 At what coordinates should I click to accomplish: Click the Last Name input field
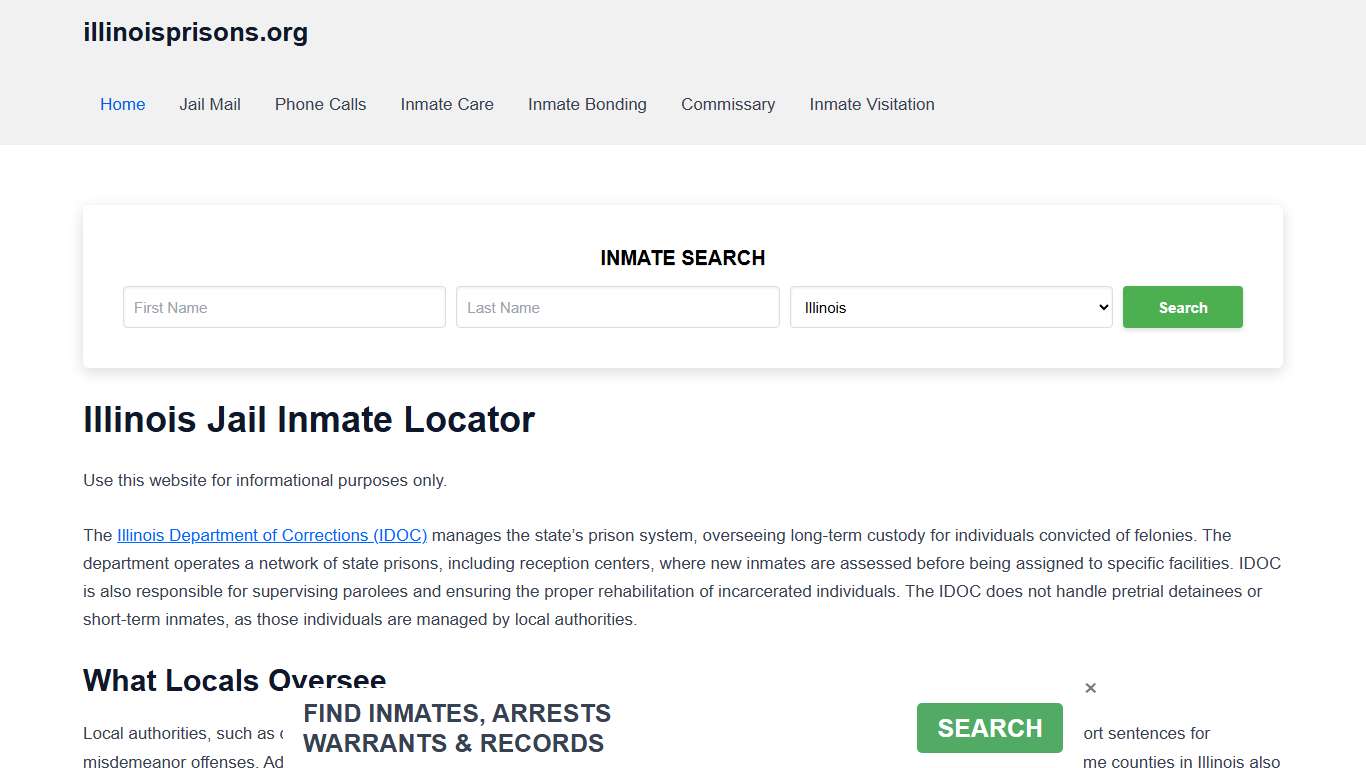[x=617, y=307]
